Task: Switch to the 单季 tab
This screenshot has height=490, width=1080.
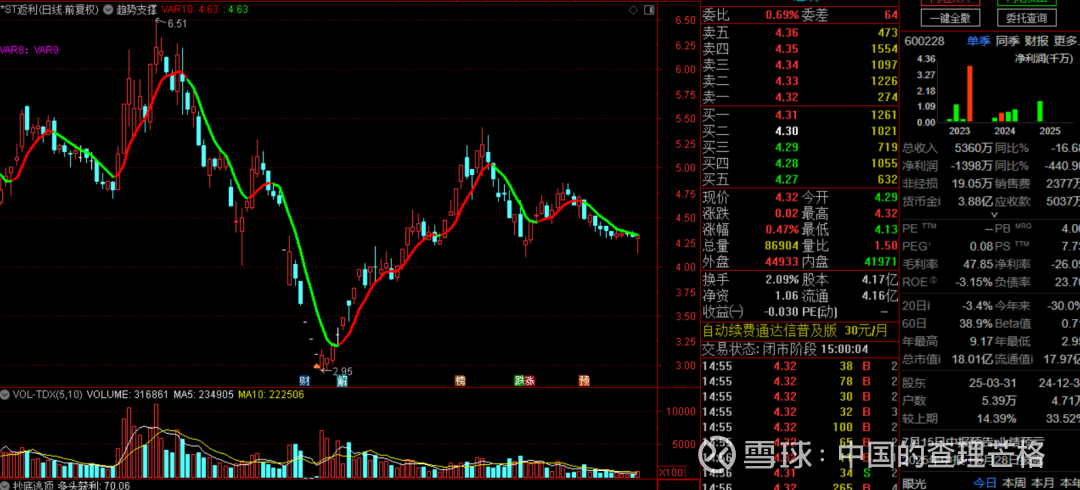Action: [x=978, y=41]
